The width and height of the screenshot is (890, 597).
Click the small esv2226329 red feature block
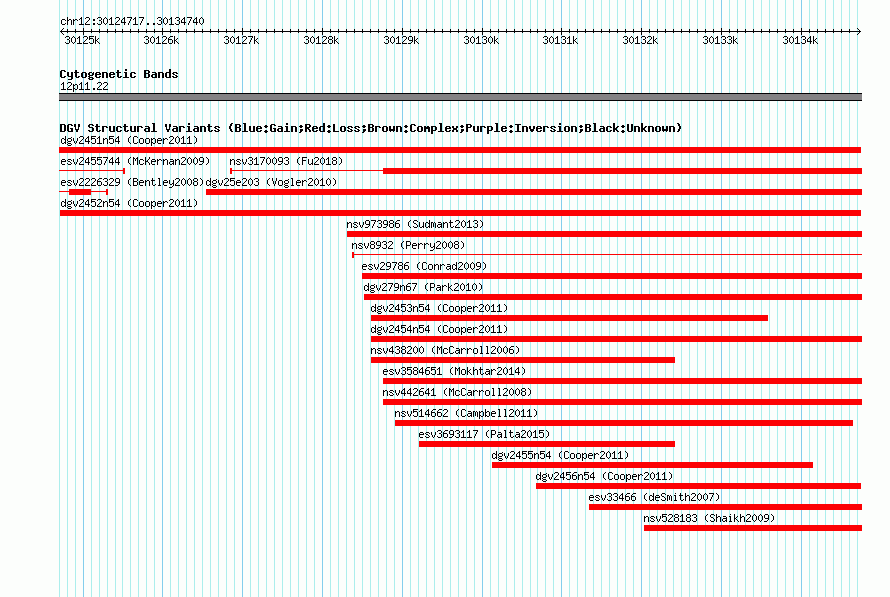[80, 192]
